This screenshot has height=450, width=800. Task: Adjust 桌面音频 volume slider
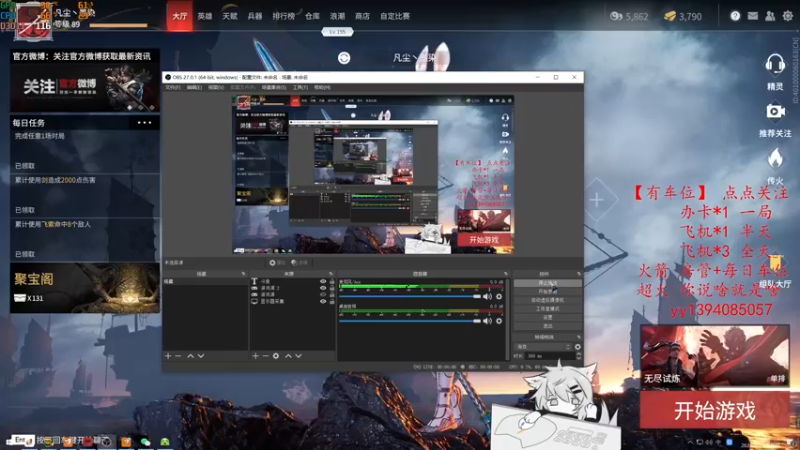coord(410,321)
